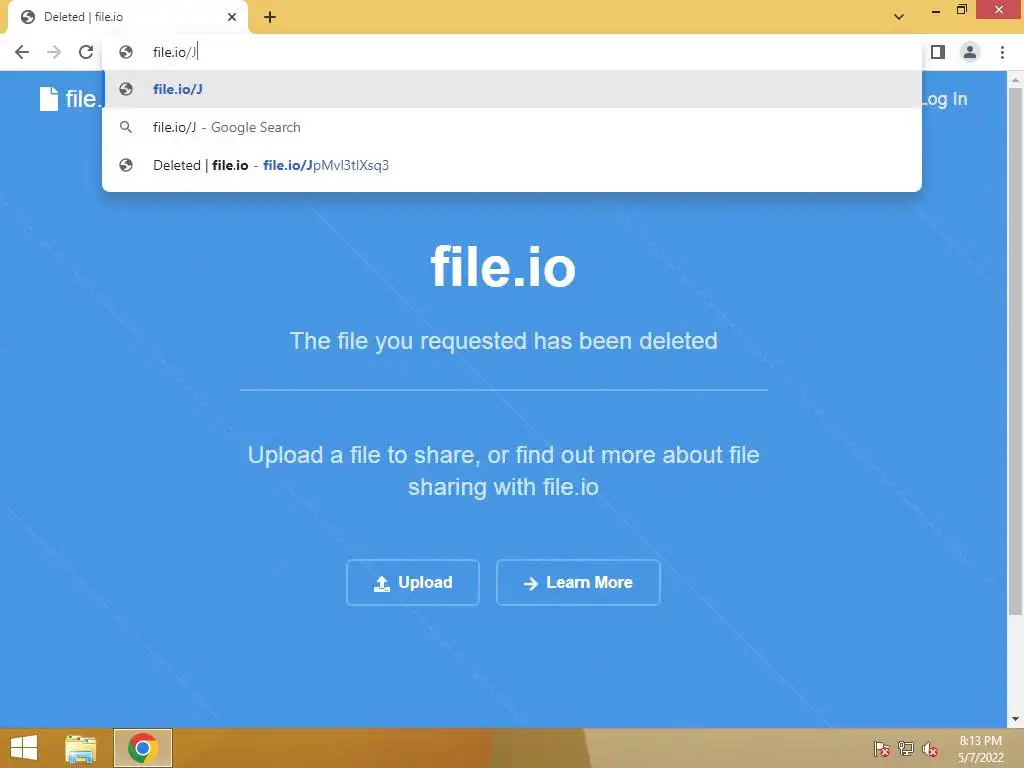Select the file.io/JpMvl3tIXsq3 history suggestion
Viewport: 1024px width, 768px height.
(x=512, y=165)
